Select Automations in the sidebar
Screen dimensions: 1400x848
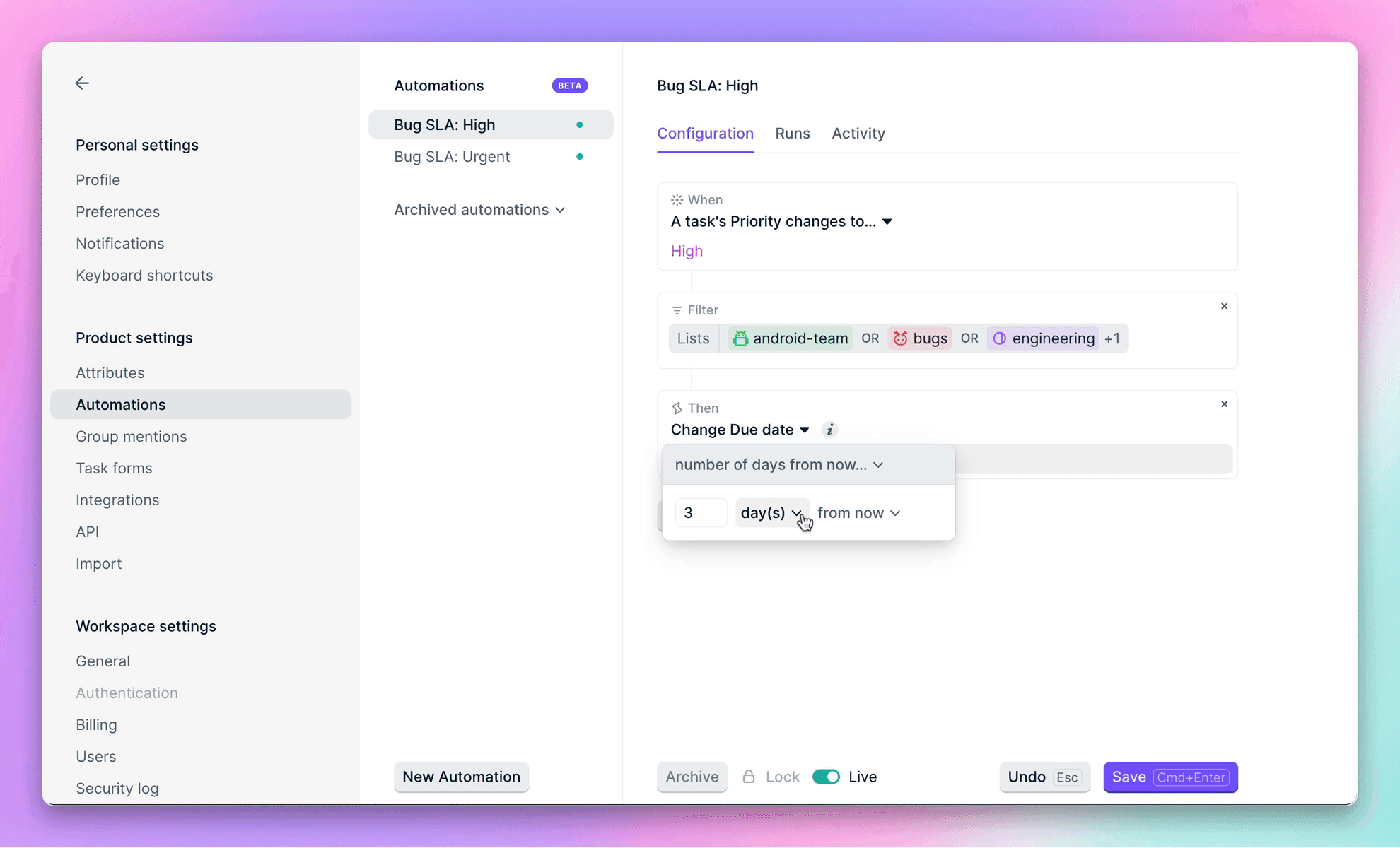[201, 405]
